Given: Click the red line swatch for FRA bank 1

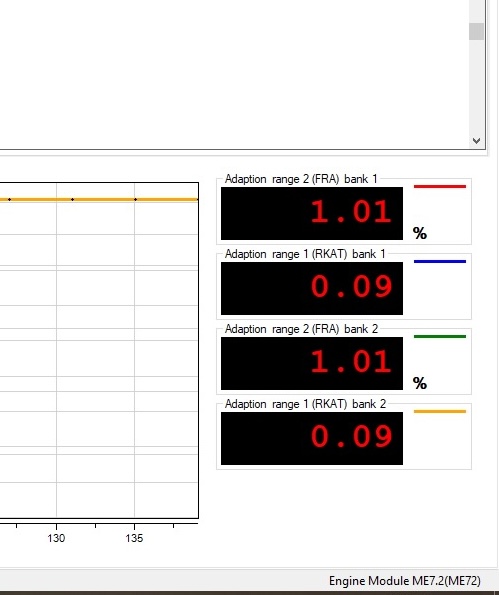Looking at the screenshot, I should click(440, 186).
